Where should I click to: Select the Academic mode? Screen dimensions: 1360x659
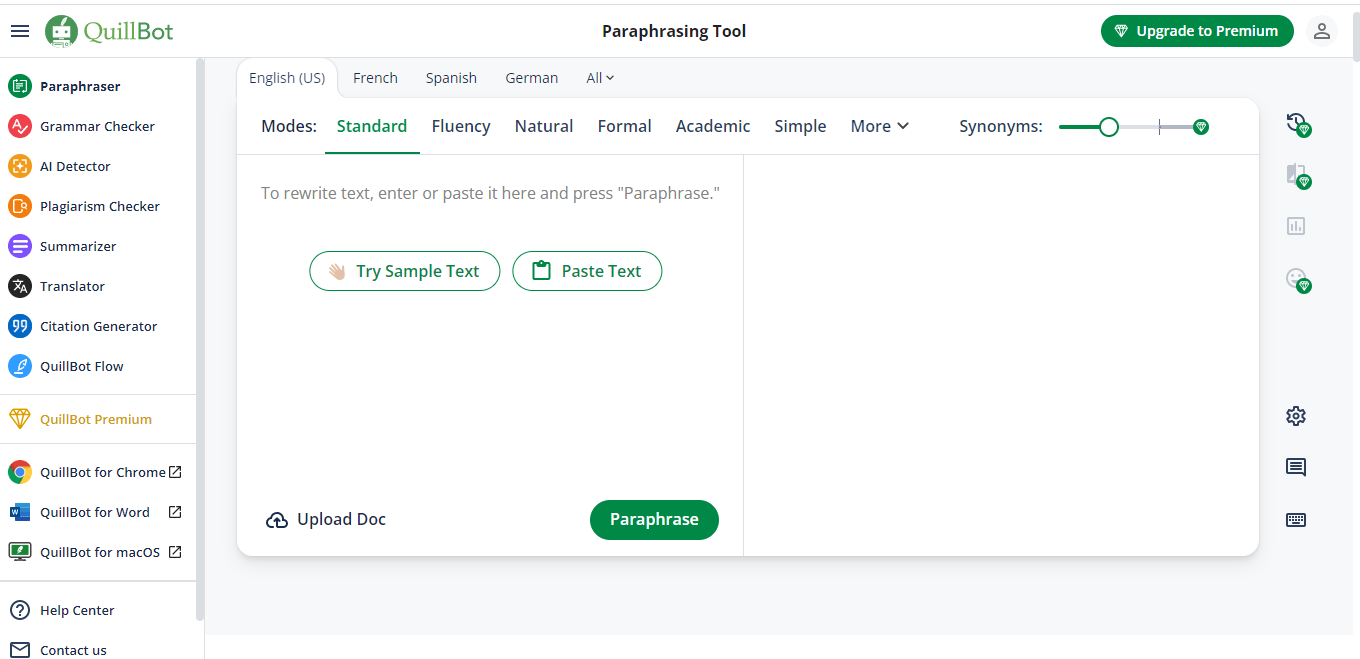(713, 126)
